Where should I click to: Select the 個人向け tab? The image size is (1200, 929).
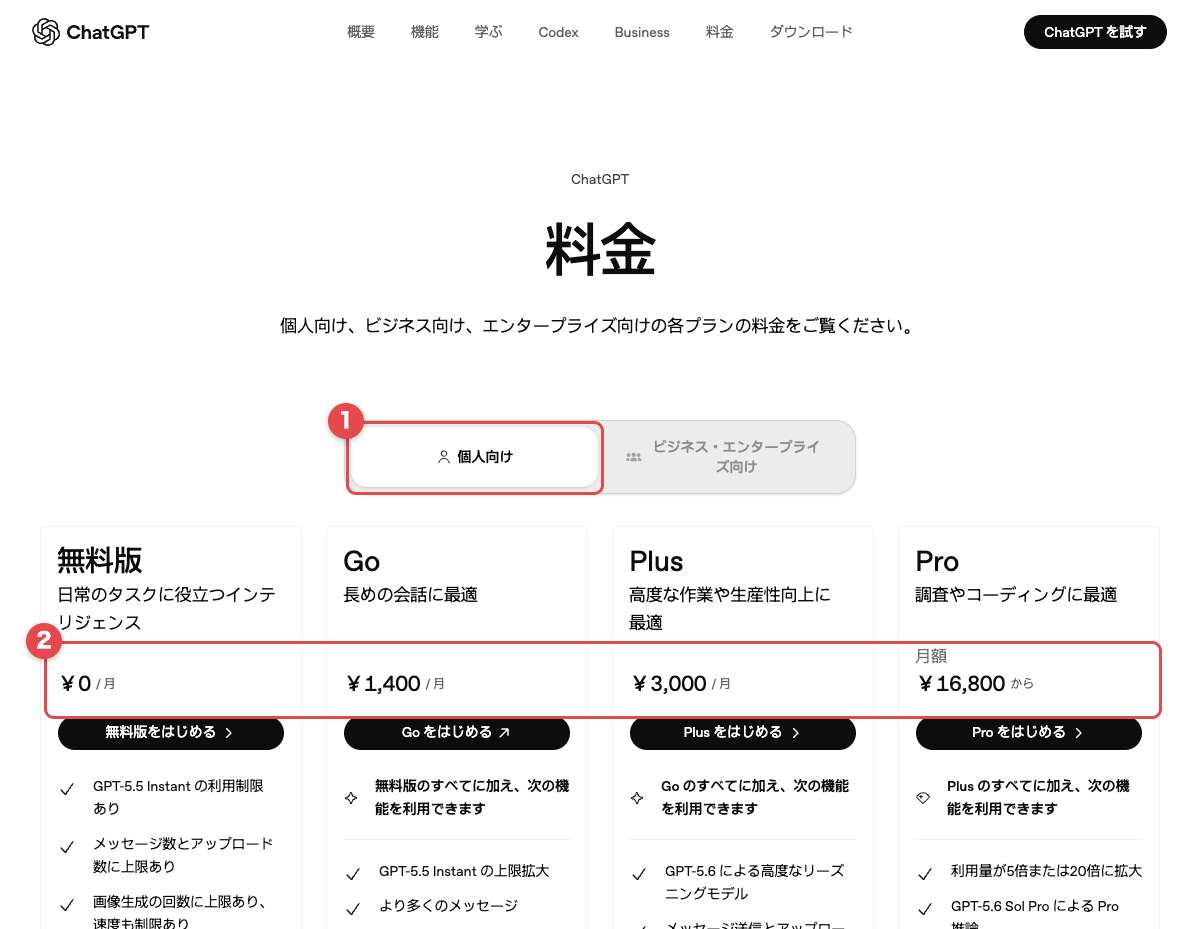coord(475,457)
